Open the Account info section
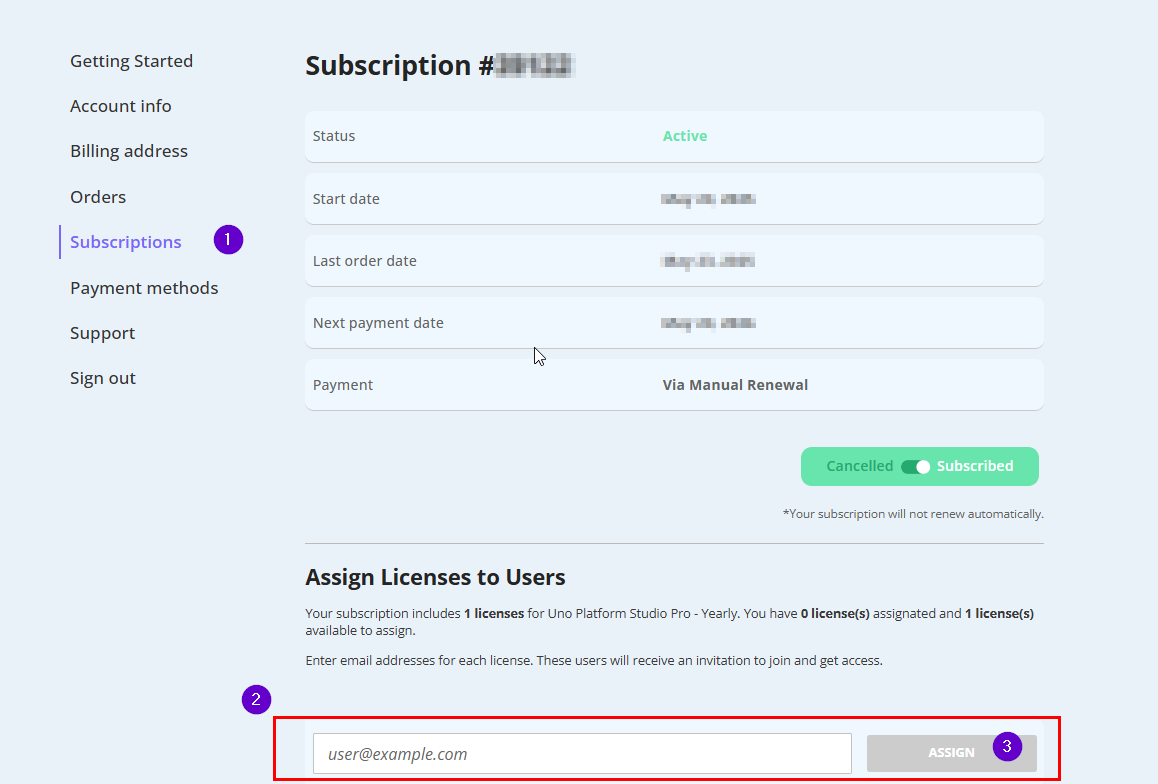 click(121, 106)
